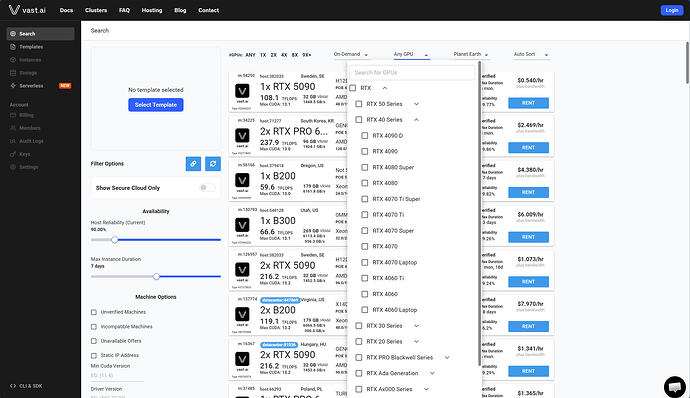This screenshot has width=690, height=398.
Task: Toggle Show Secure Cloud Only switch
Action: tap(207, 188)
